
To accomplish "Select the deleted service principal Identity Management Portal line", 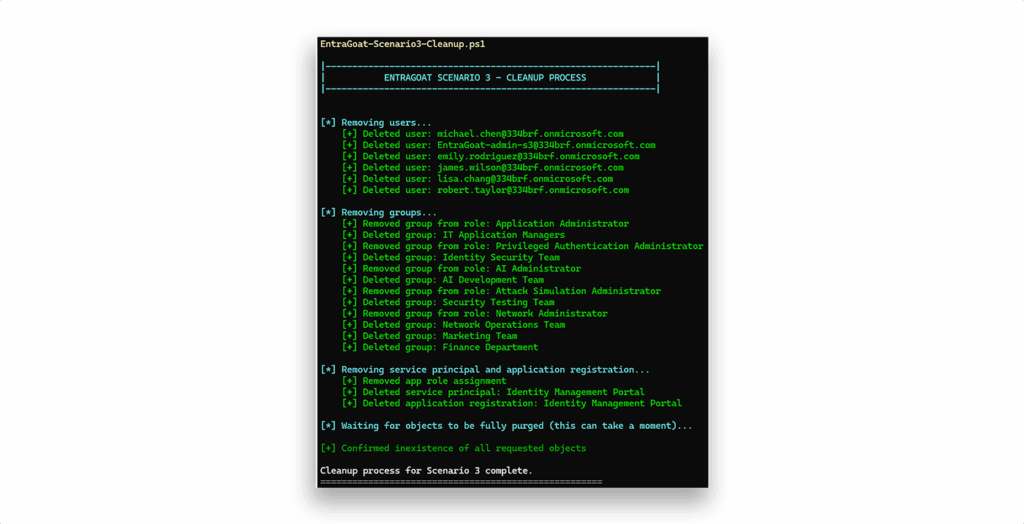I will point(493,392).
